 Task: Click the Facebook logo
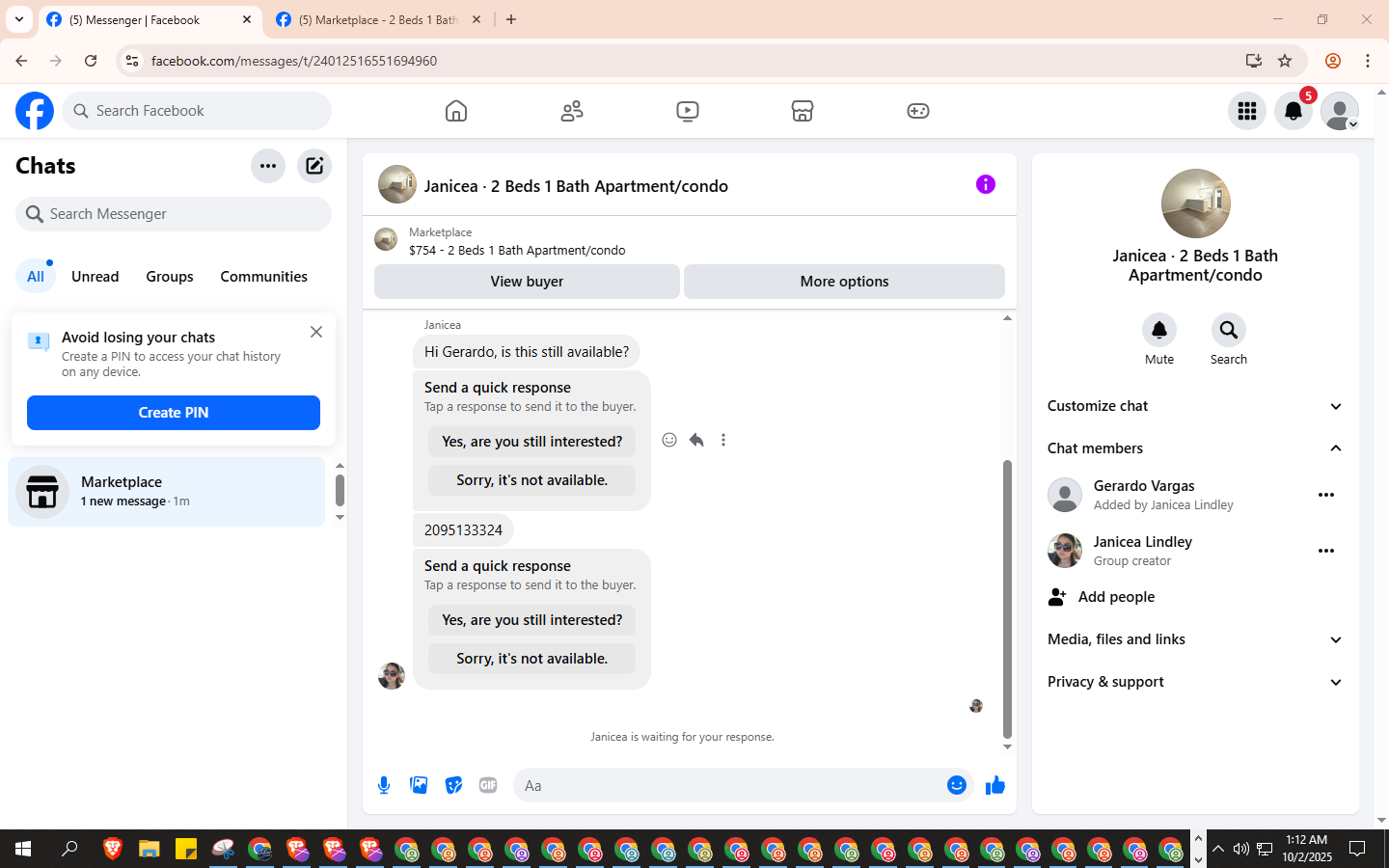click(35, 111)
